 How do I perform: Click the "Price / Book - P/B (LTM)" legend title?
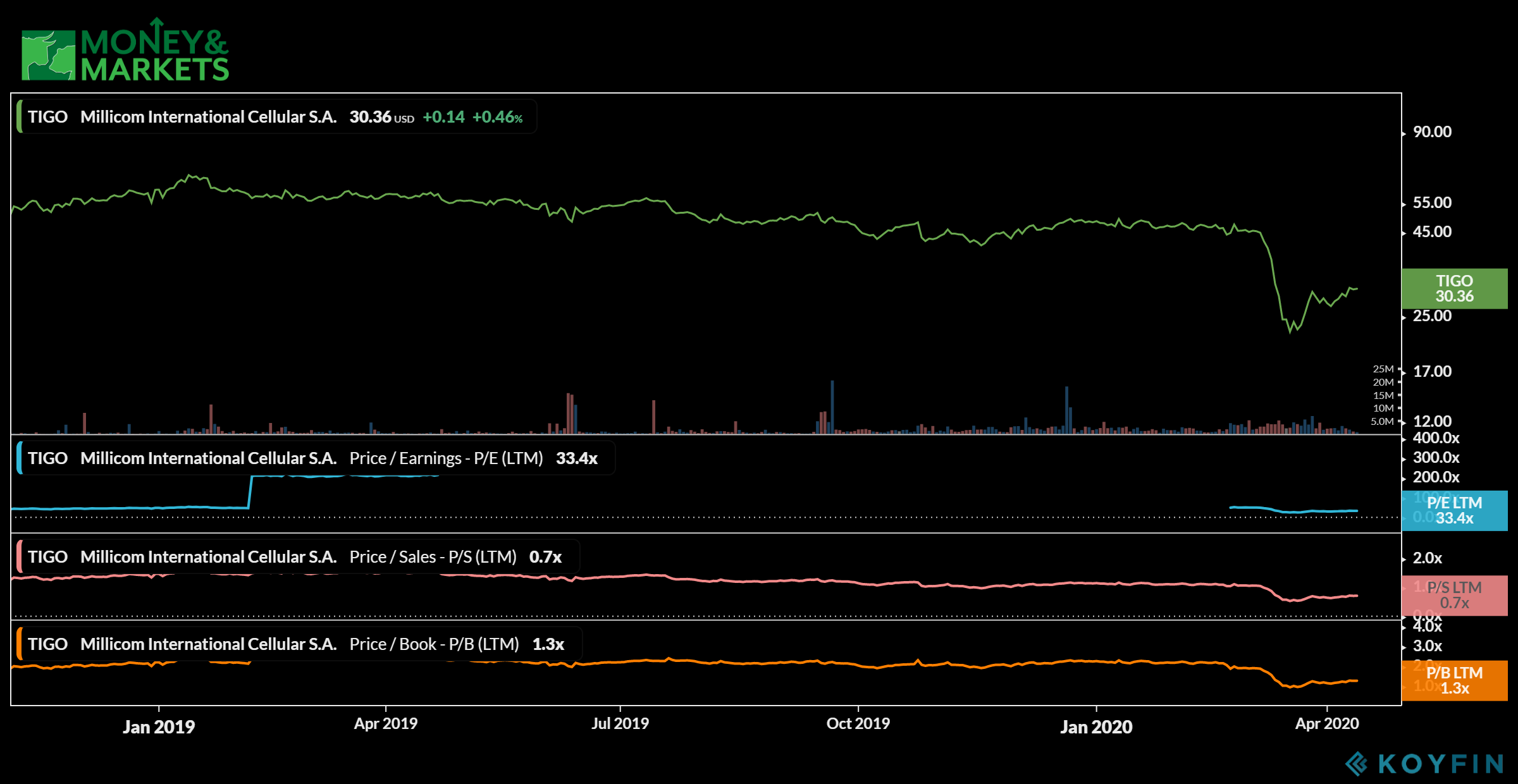(x=435, y=644)
